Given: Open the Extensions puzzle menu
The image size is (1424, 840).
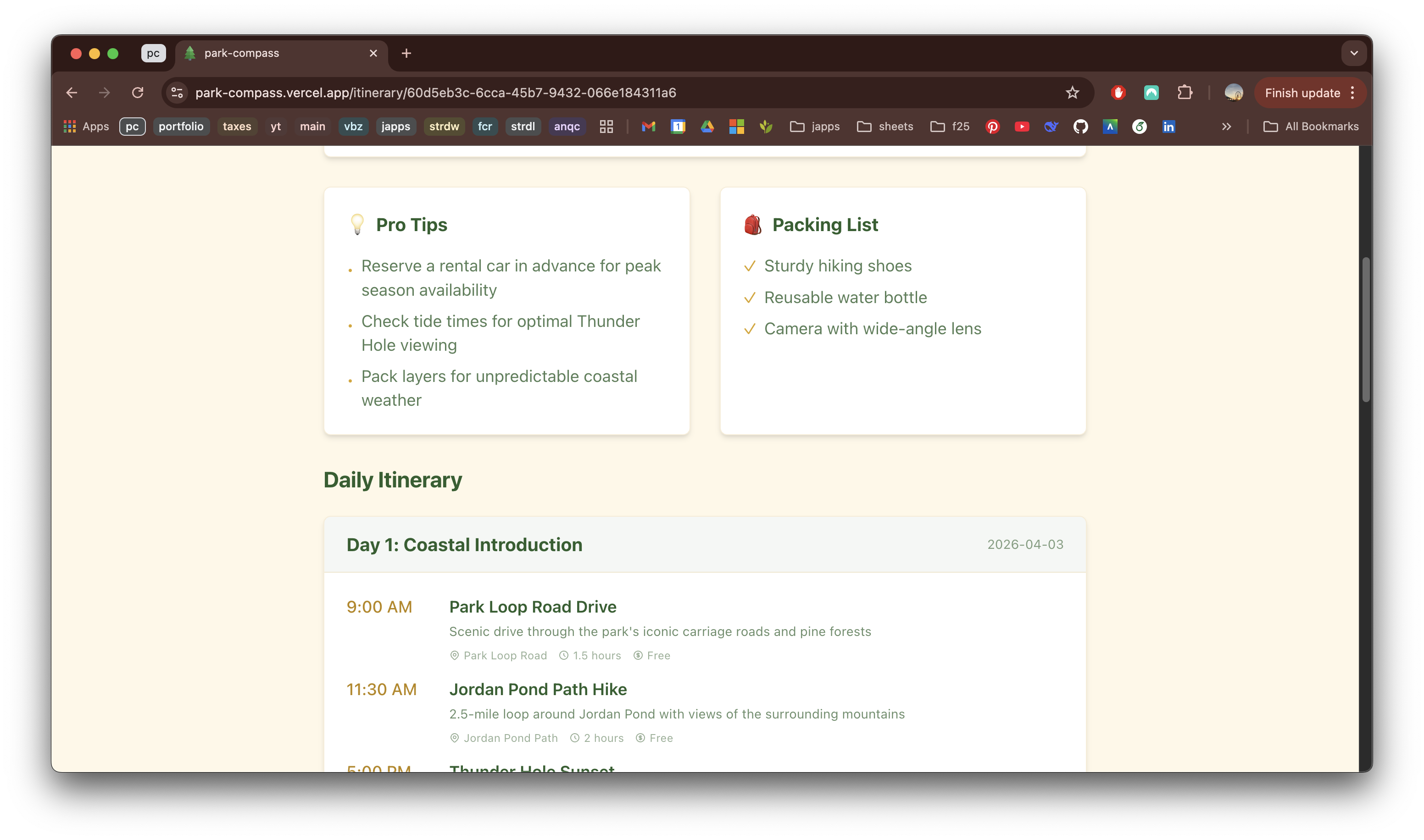Looking at the screenshot, I should point(1185,93).
